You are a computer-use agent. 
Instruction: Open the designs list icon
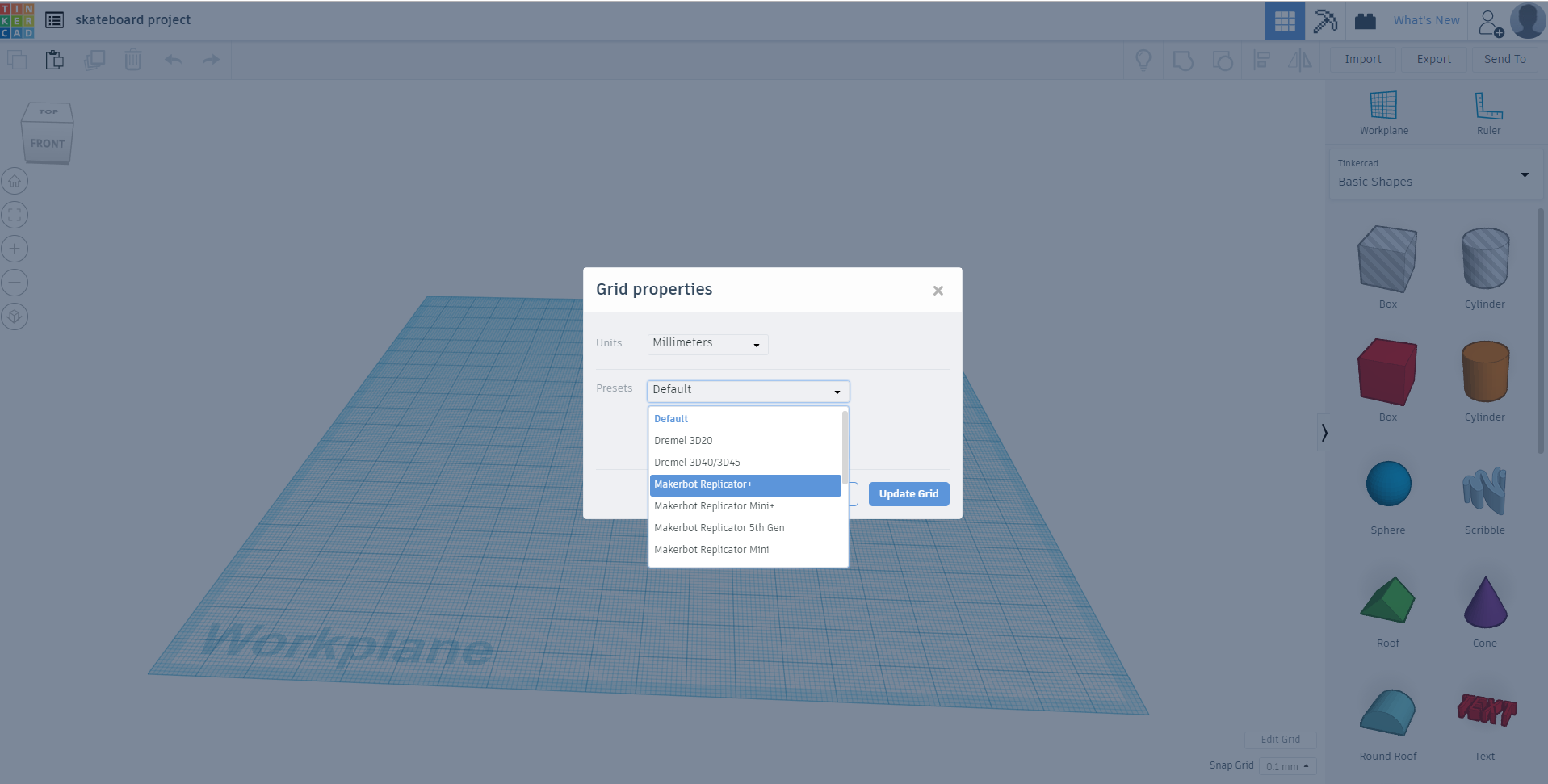pos(54,20)
